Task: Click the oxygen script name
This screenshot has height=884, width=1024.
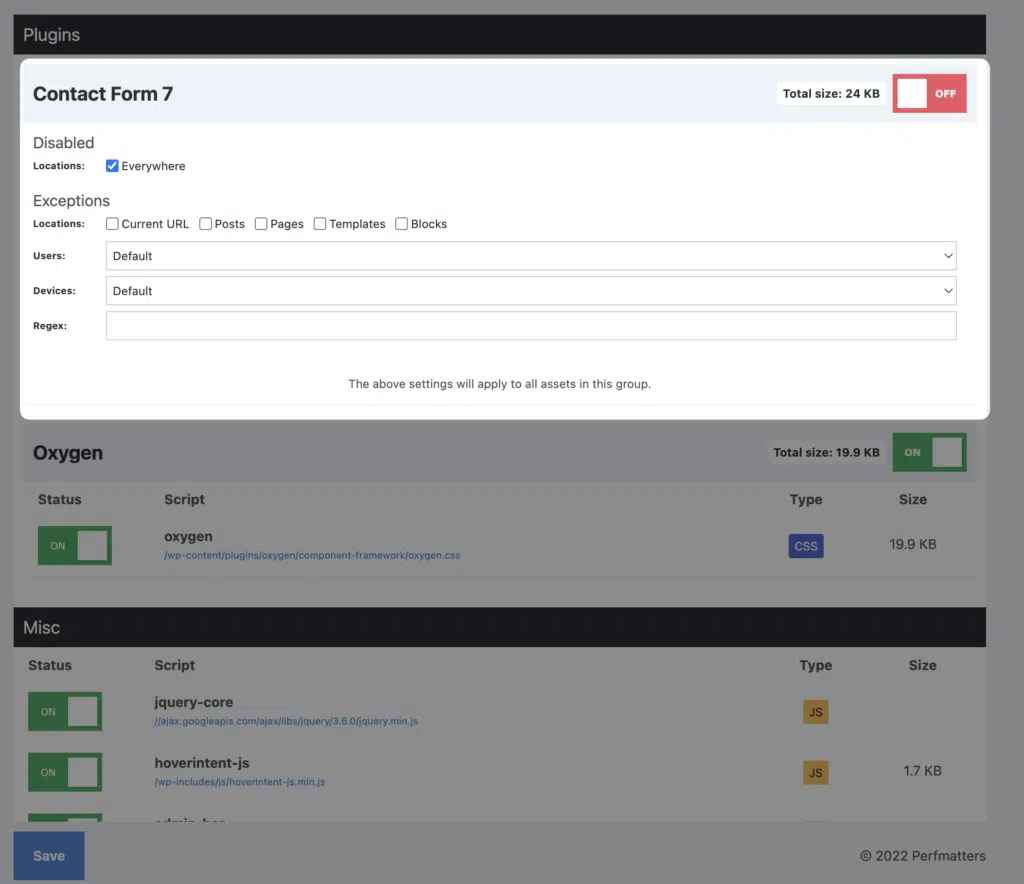Action: point(188,537)
